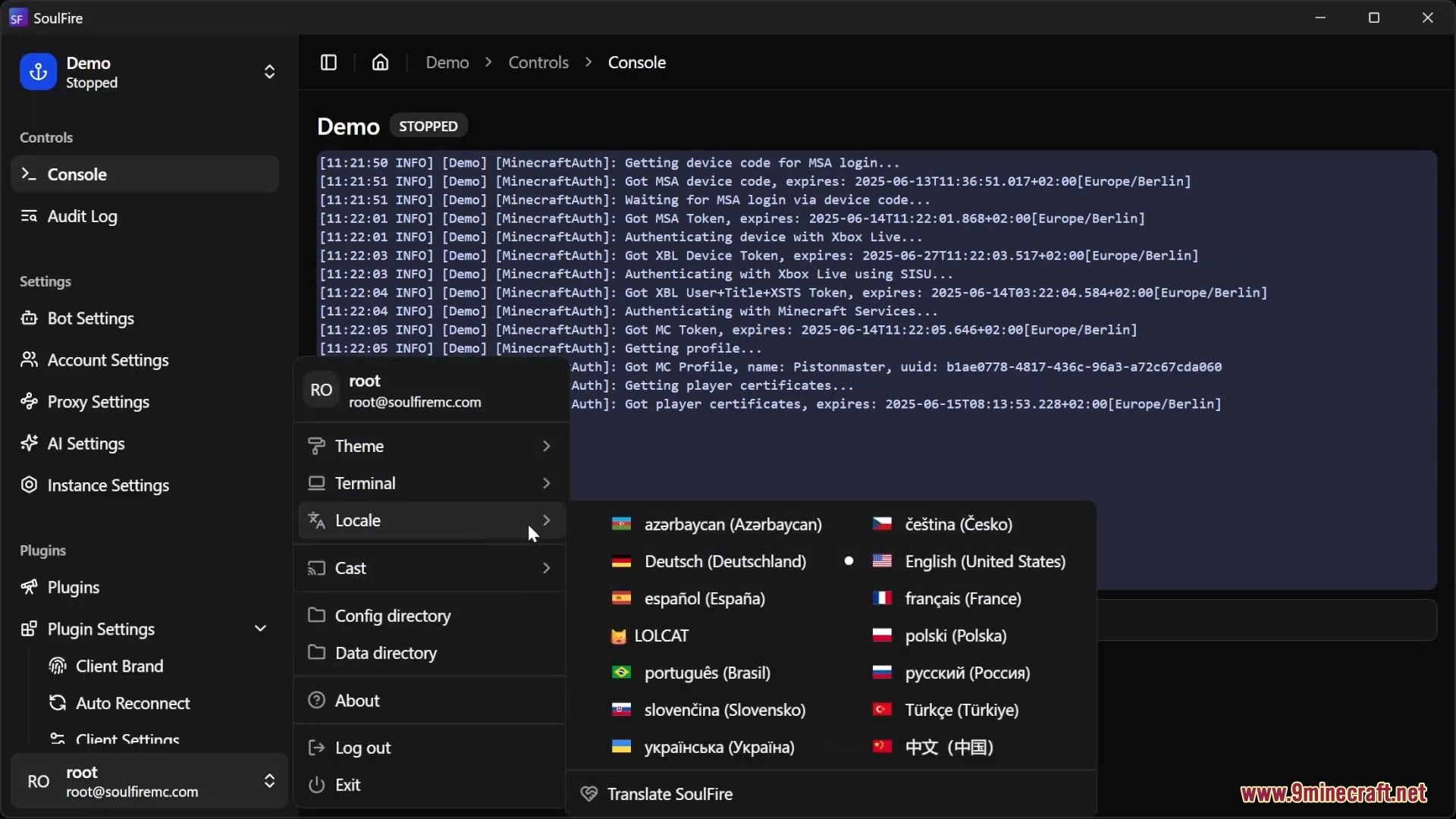Expand the Locale submenu arrow
The height and width of the screenshot is (819, 1456).
(546, 520)
